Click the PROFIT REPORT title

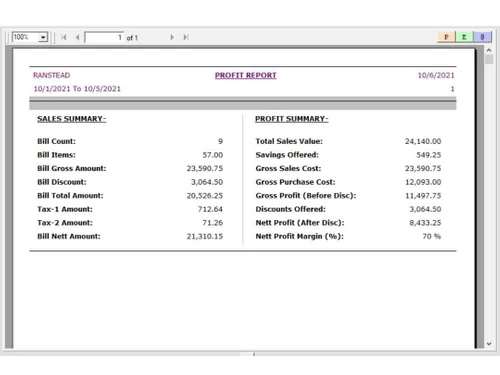coord(246,75)
